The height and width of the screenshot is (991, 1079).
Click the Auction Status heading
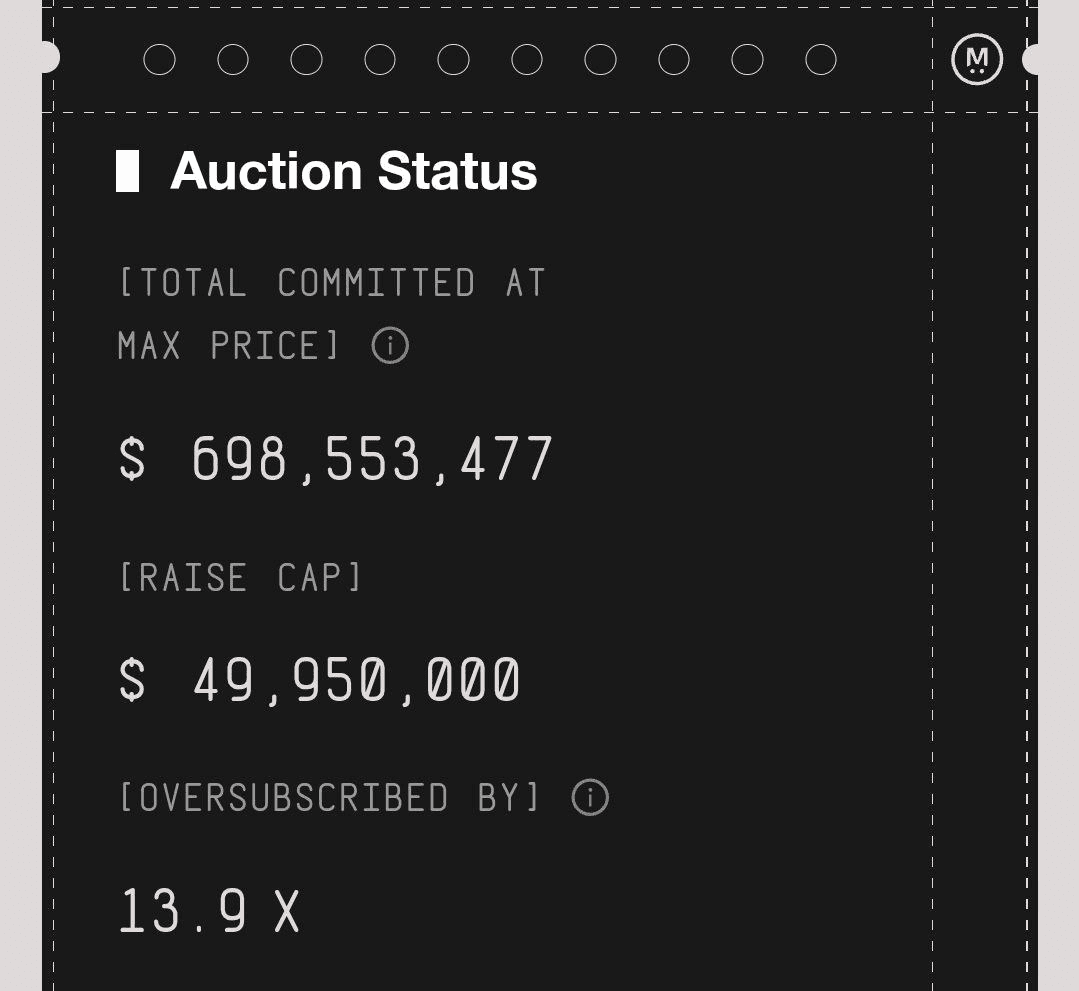point(354,171)
